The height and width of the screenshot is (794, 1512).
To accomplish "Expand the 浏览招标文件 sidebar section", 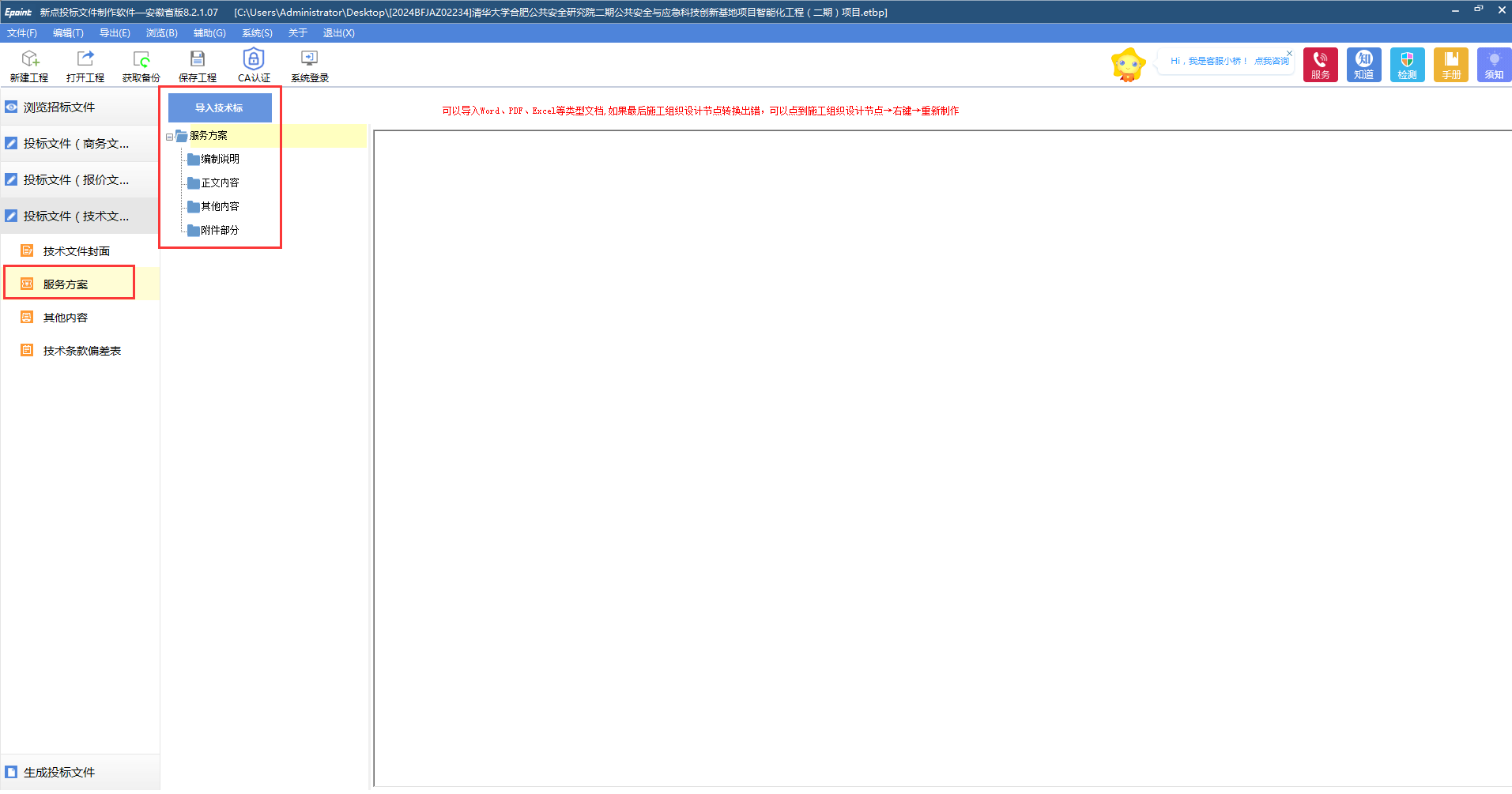I will pyautogui.click(x=59, y=107).
